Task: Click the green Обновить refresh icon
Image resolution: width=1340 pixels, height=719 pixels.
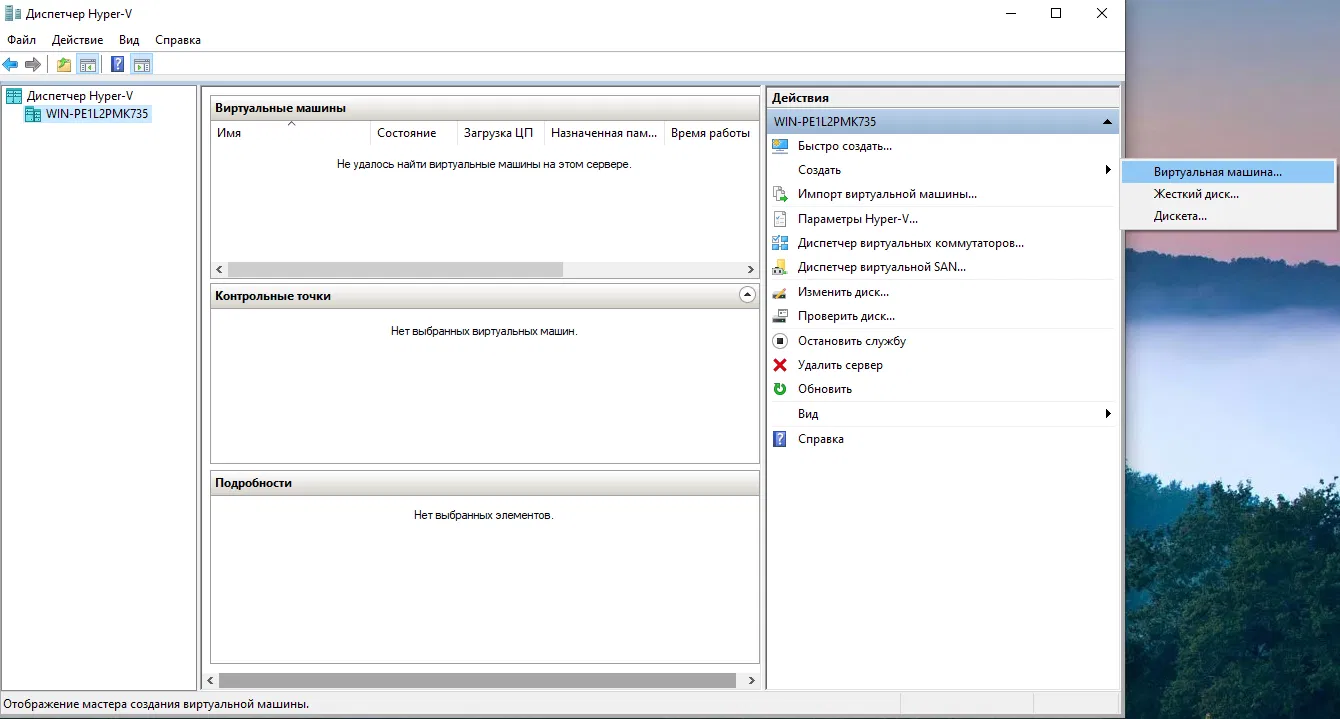Action: [780, 389]
